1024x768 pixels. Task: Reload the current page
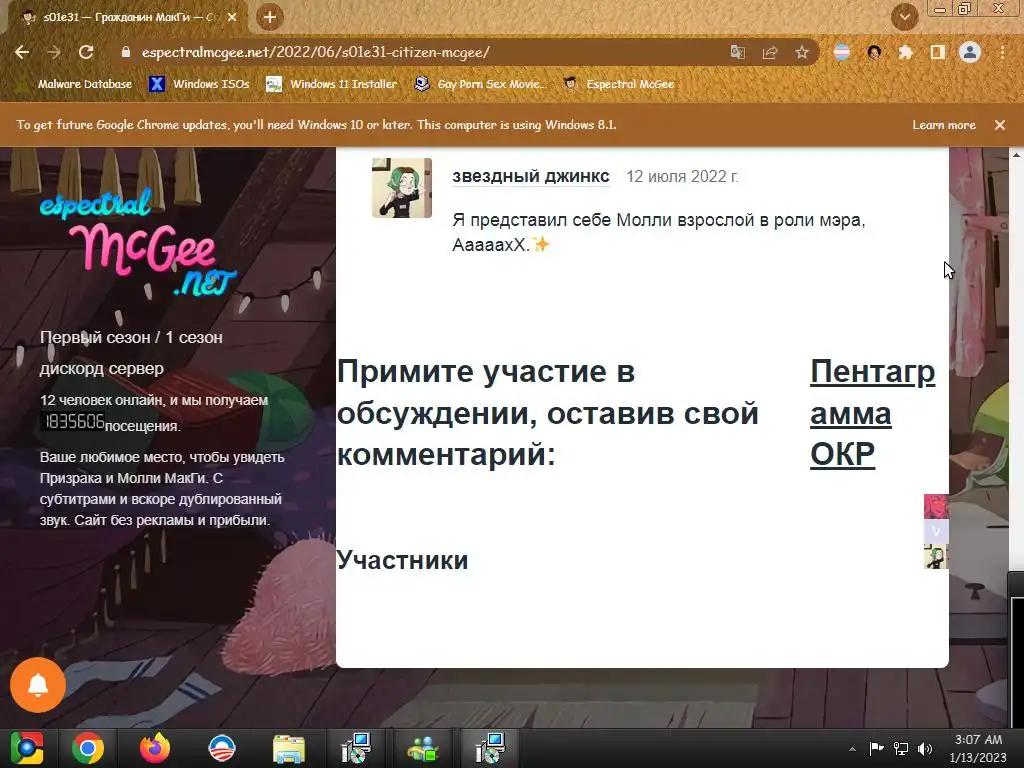pos(86,52)
